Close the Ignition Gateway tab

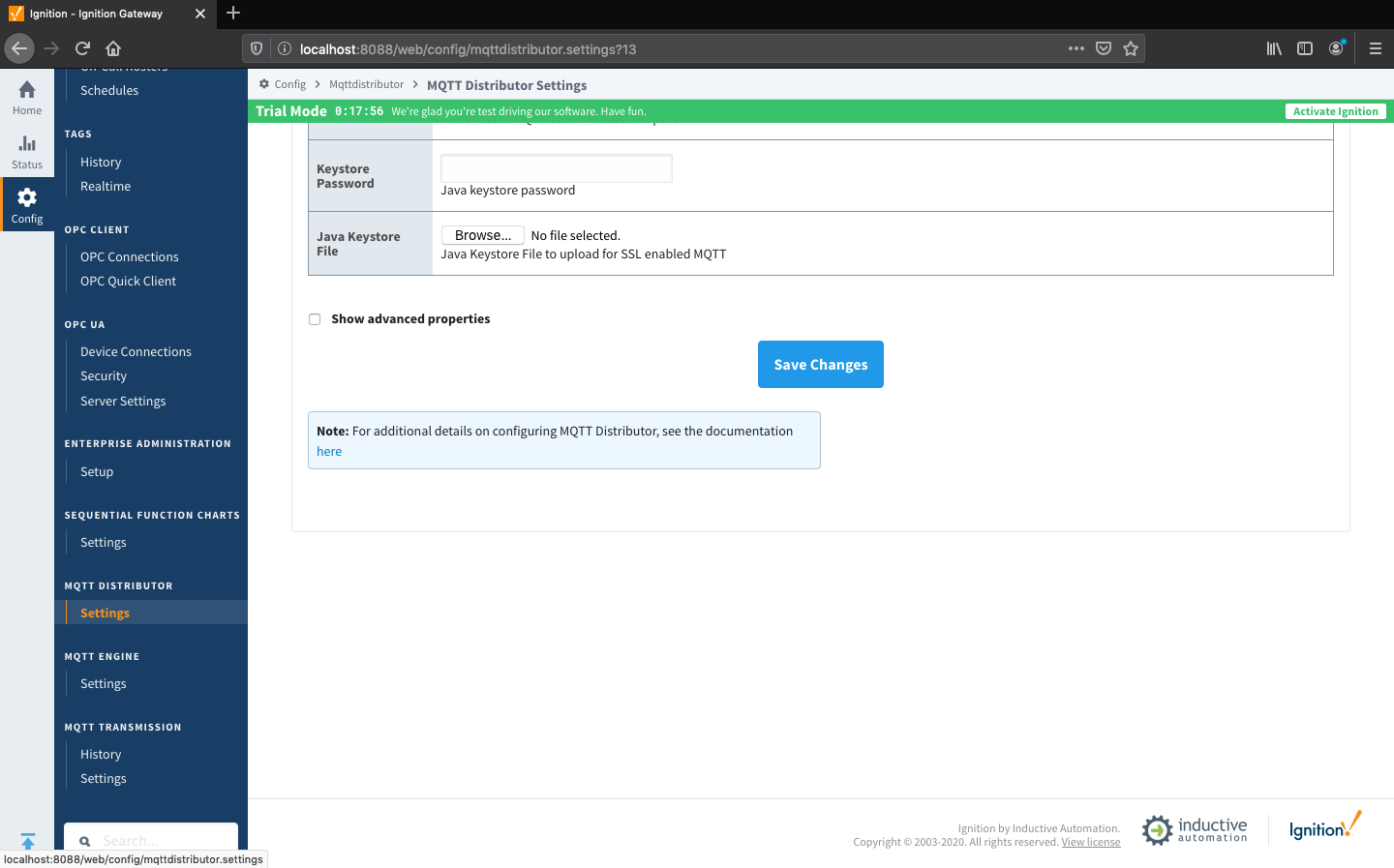tap(200, 14)
